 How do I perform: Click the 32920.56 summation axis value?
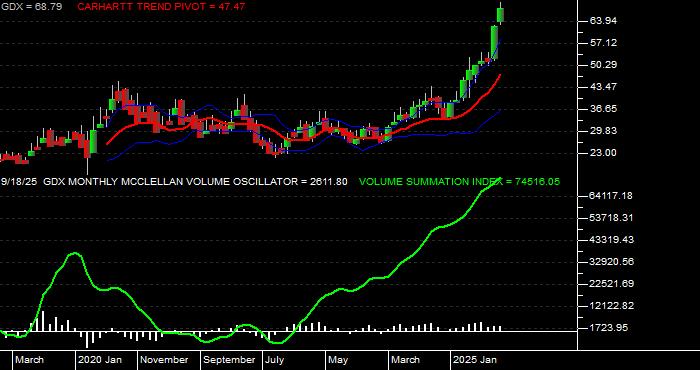point(611,262)
